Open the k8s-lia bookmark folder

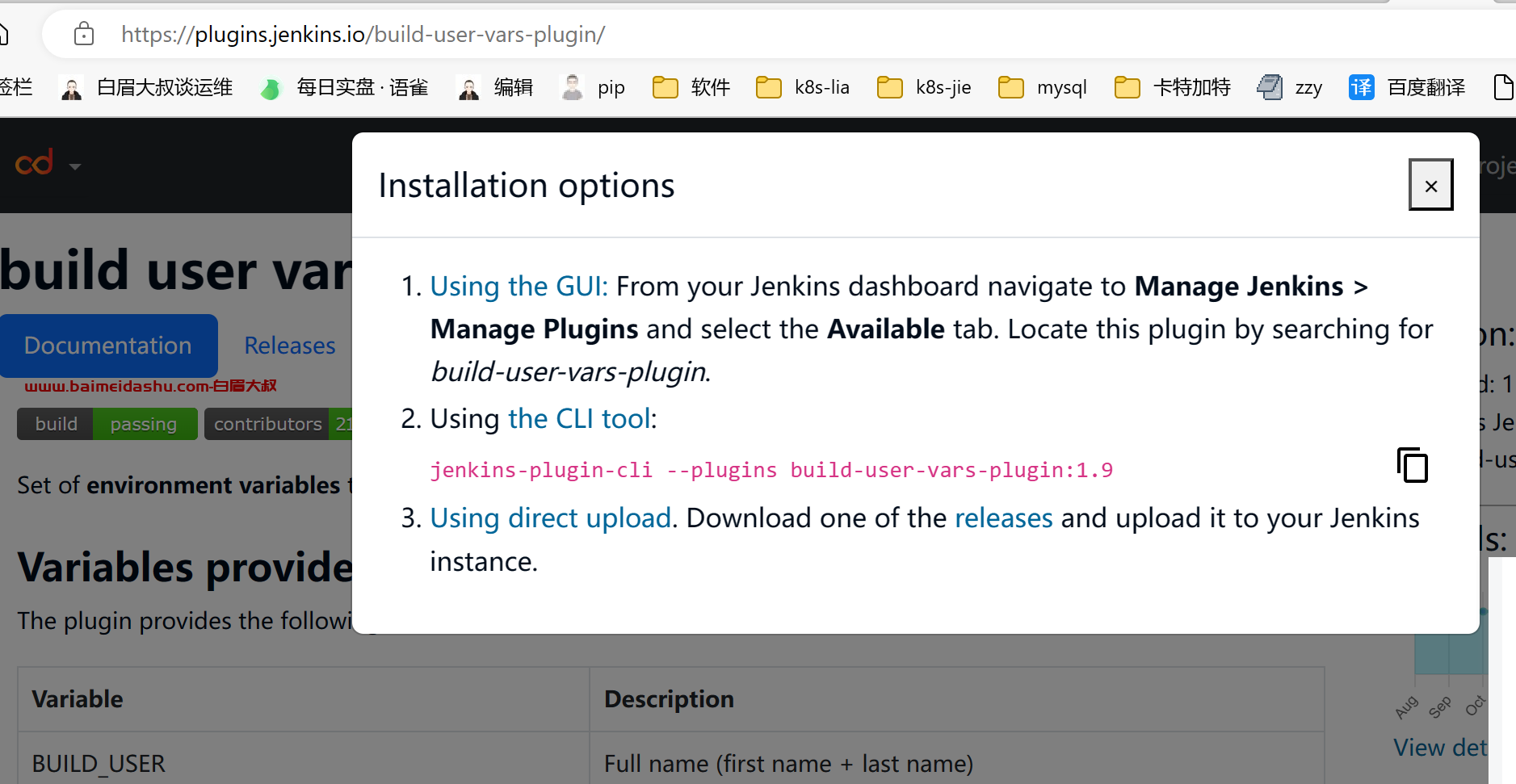coord(803,87)
